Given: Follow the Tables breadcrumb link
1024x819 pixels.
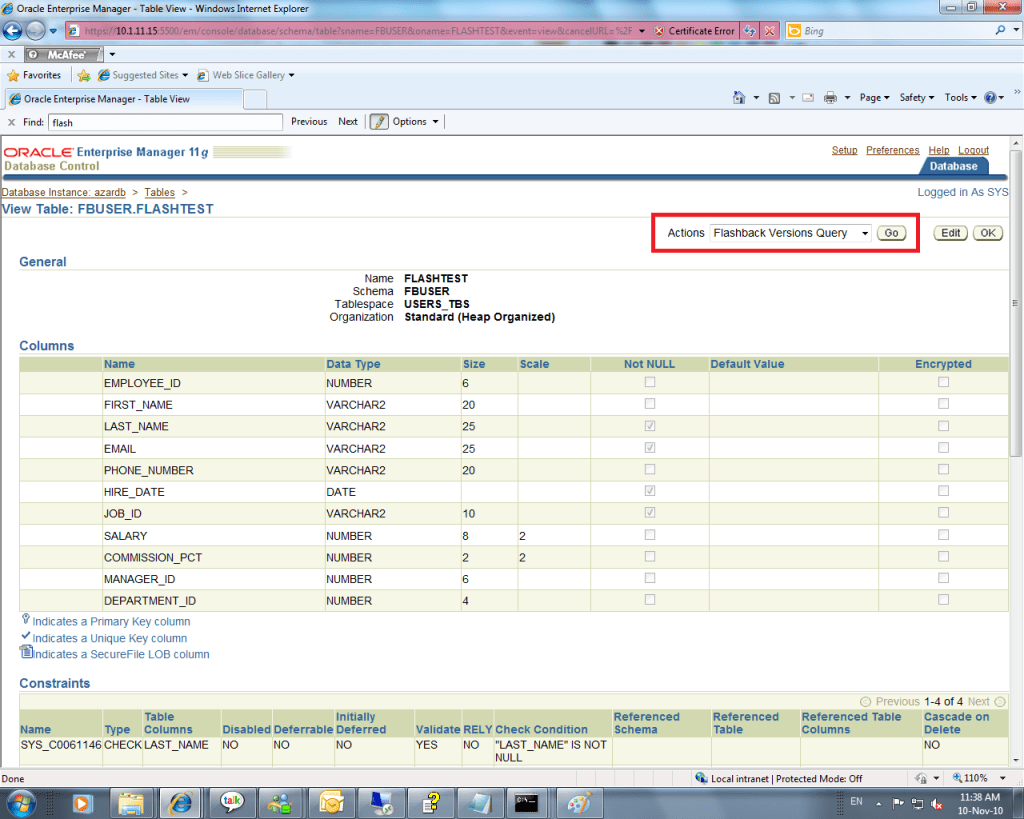Looking at the screenshot, I should point(159,192).
